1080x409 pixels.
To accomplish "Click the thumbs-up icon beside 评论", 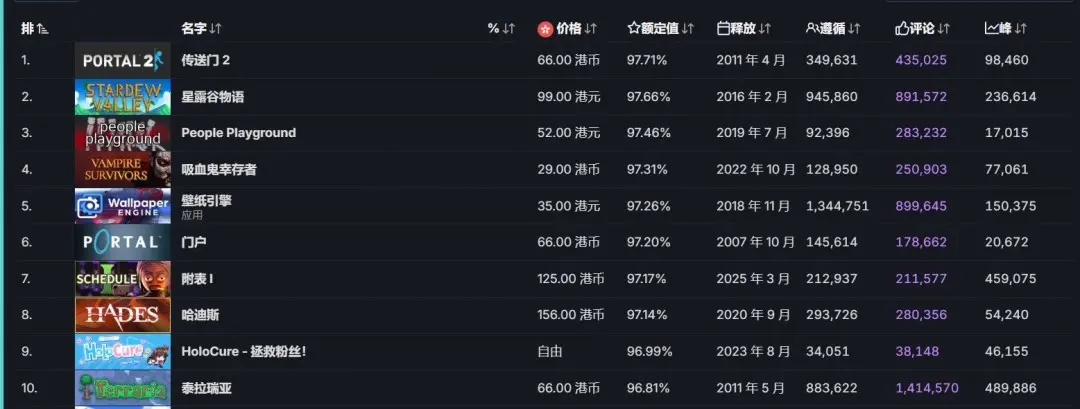I will (902, 28).
